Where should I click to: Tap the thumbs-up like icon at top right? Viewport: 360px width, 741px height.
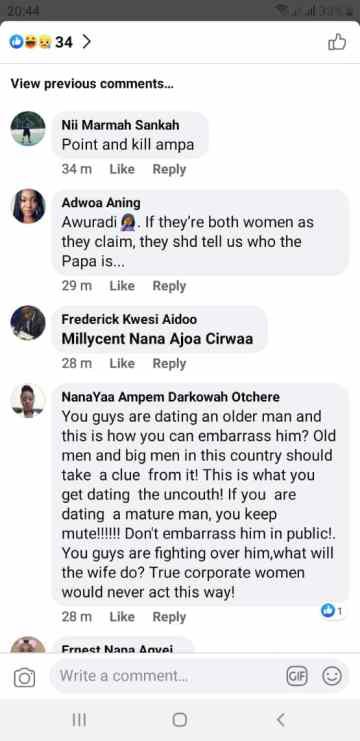click(x=337, y=43)
